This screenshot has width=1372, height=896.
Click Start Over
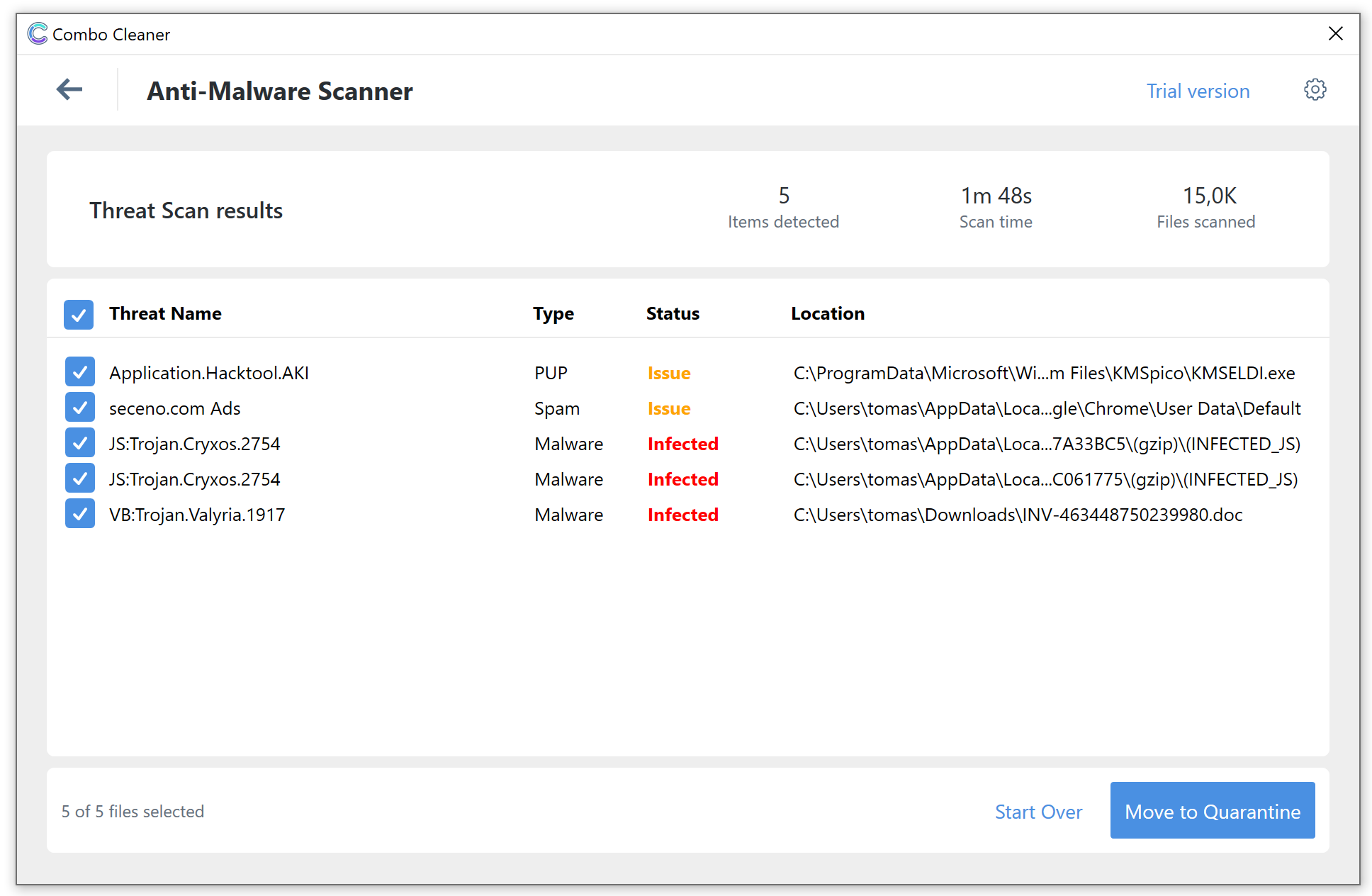tap(1038, 812)
